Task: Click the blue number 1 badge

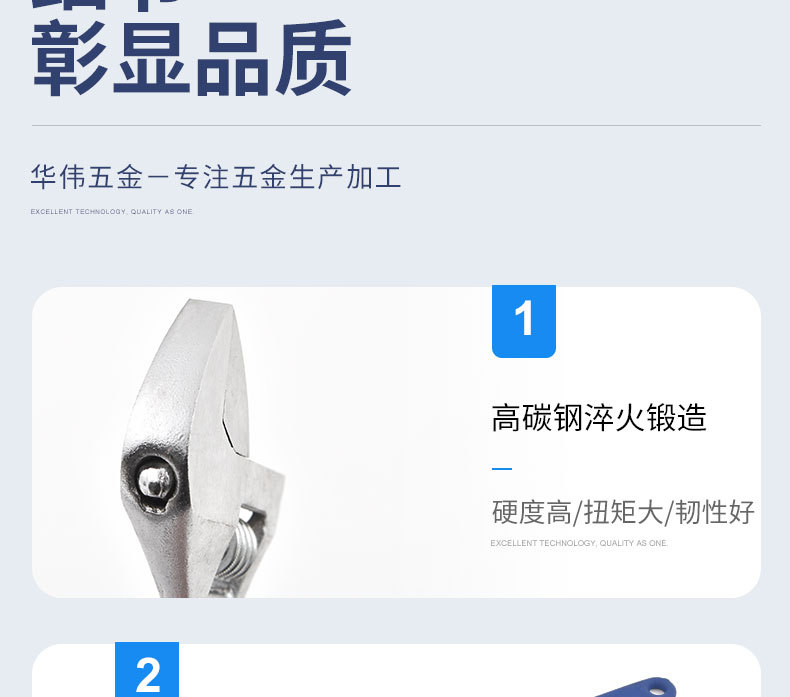Action: click(x=523, y=321)
